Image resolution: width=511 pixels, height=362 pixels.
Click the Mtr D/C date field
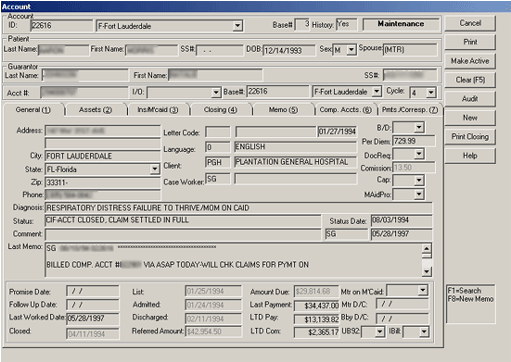point(402,304)
